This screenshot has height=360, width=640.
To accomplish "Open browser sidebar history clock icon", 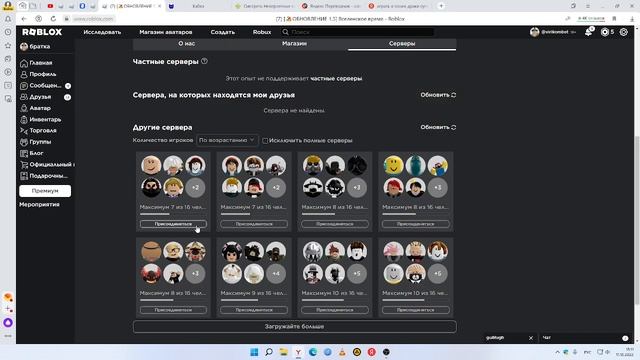I will (8, 32).
